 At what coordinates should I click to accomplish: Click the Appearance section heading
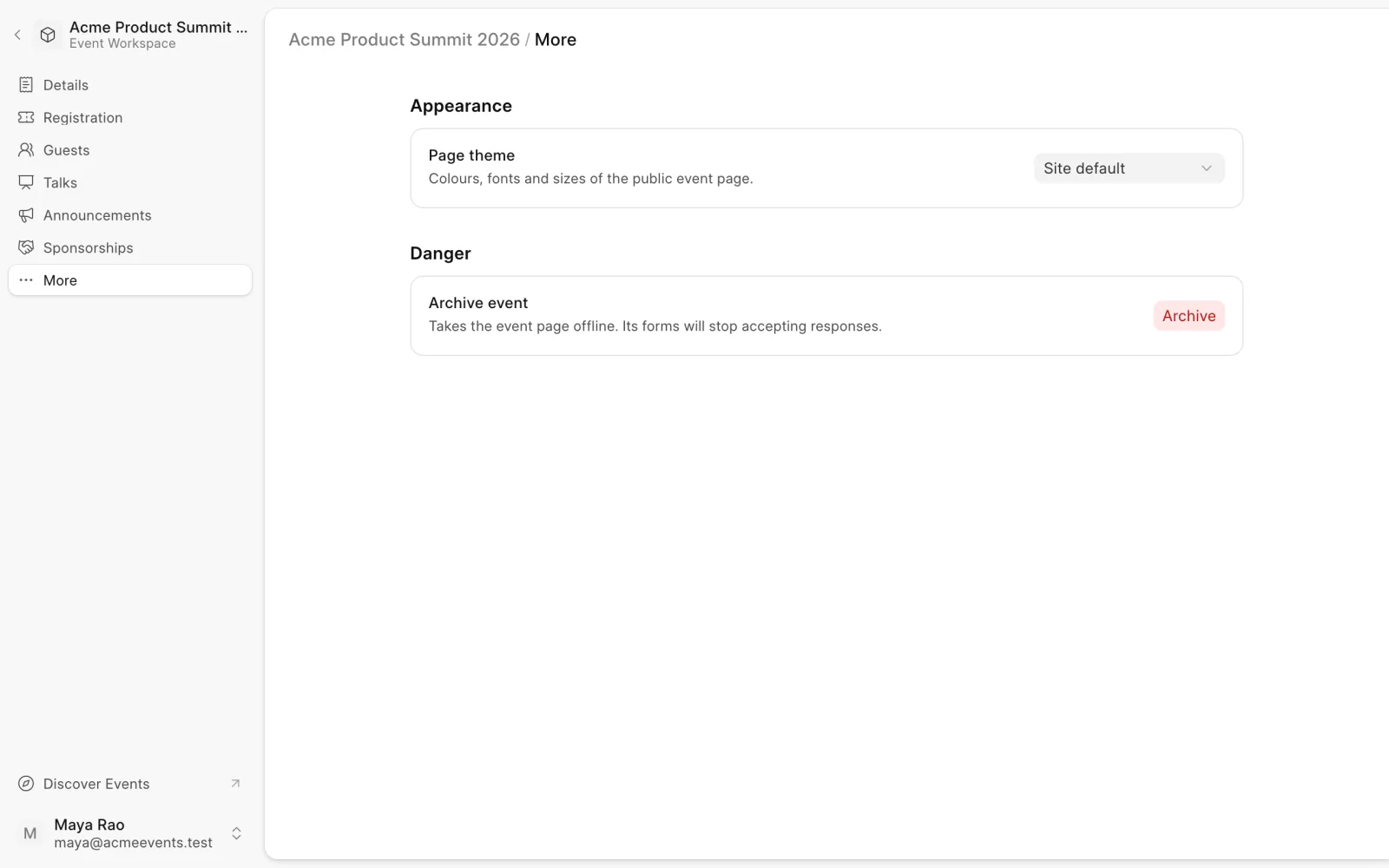[x=461, y=106]
